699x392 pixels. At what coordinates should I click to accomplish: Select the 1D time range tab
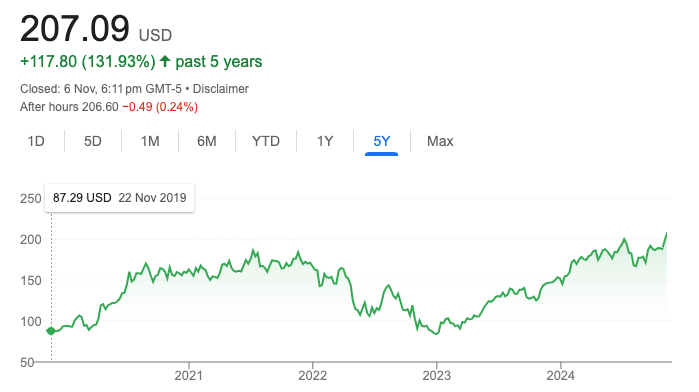pyautogui.click(x=36, y=141)
